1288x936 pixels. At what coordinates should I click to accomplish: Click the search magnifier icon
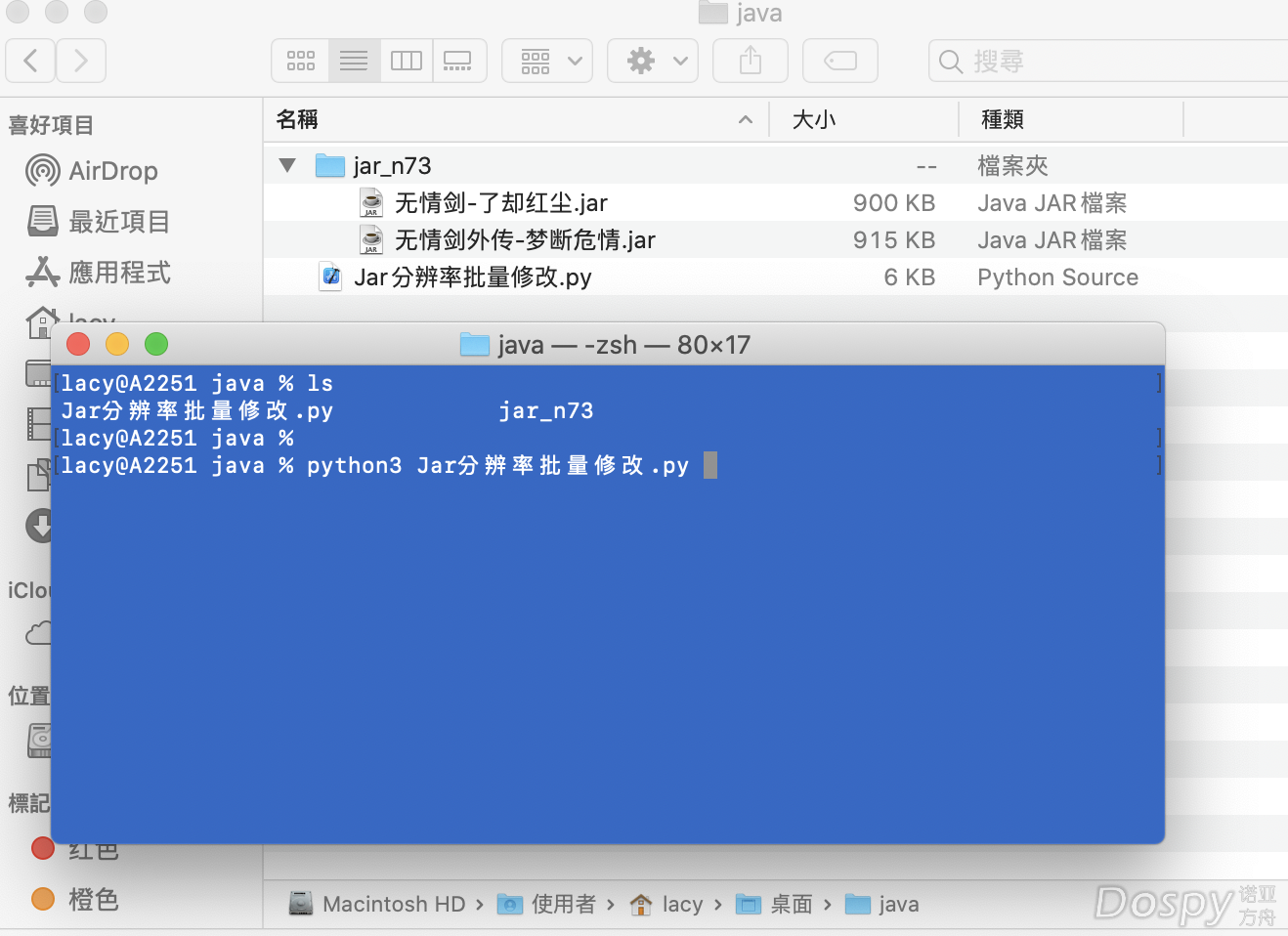950,62
